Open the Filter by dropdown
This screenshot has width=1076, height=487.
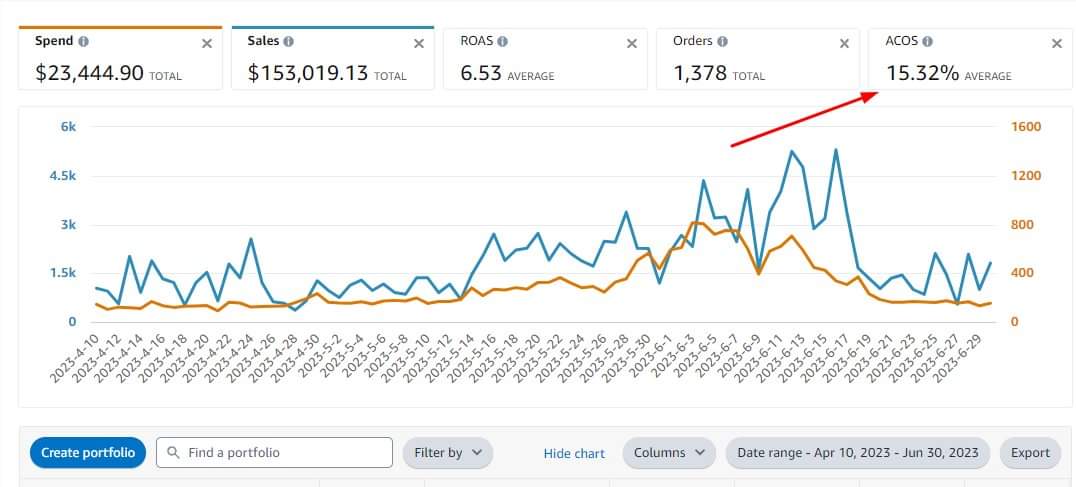(448, 453)
